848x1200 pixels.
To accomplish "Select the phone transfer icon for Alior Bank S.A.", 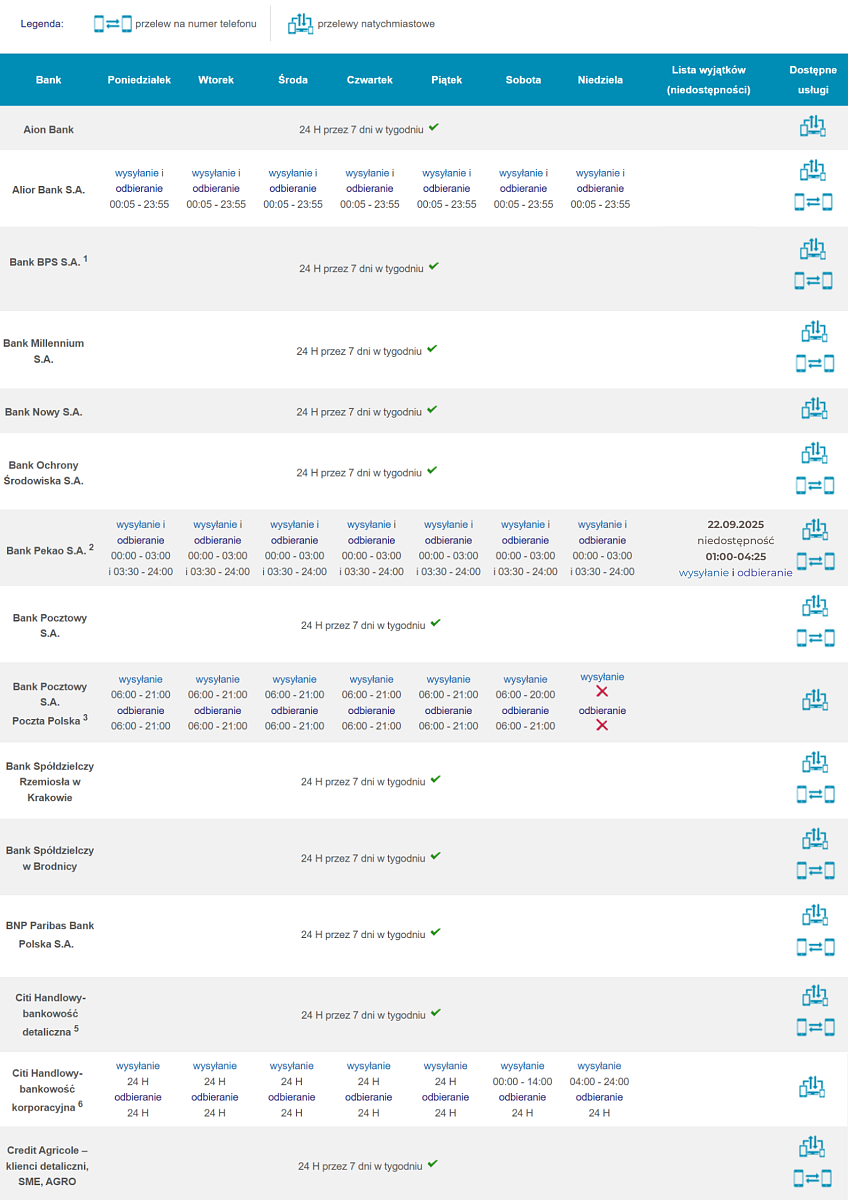I will pyautogui.click(x=814, y=202).
